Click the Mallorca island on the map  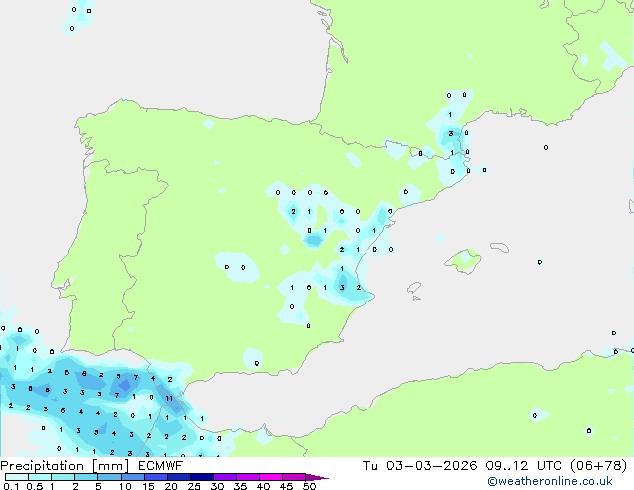(x=463, y=261)
